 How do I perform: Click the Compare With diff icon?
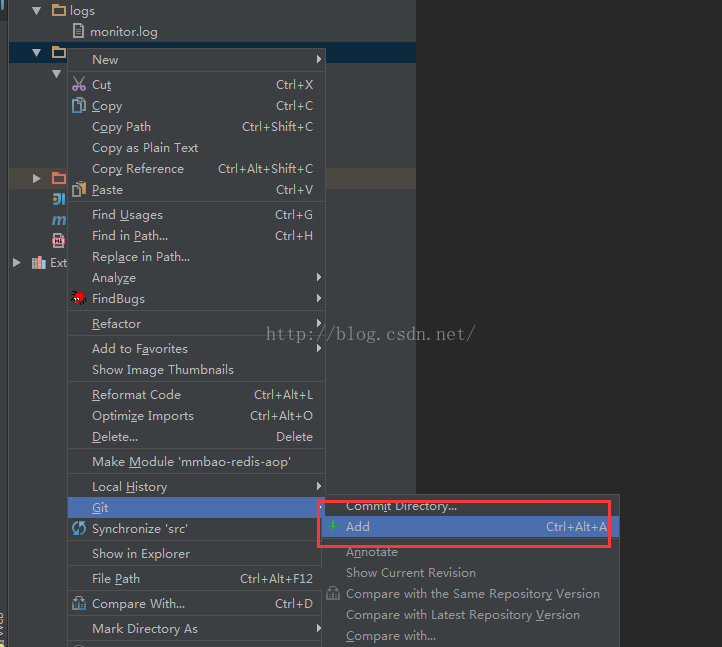tap(79, 603)
